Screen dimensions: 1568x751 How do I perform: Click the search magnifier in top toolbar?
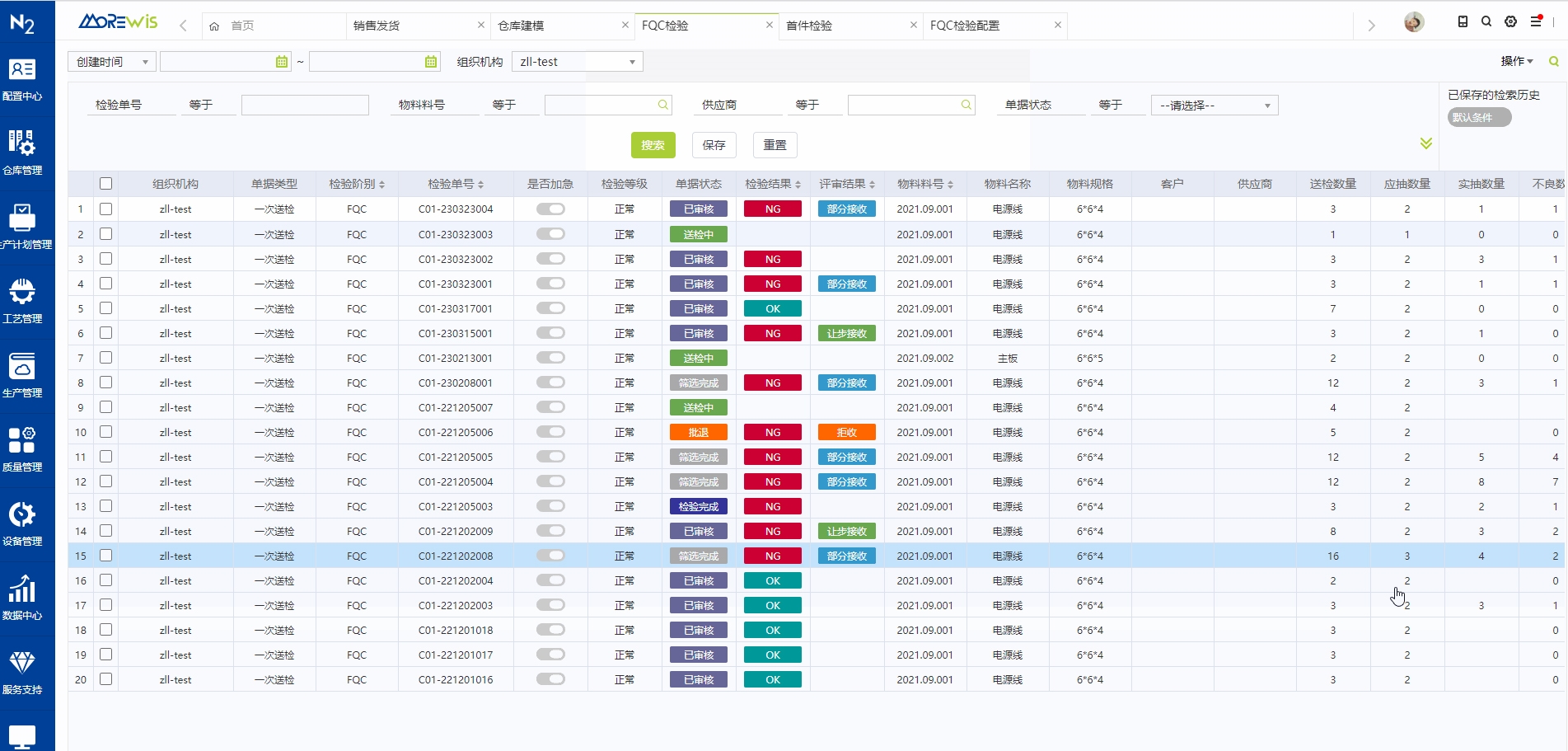[x=1486, y=22]
